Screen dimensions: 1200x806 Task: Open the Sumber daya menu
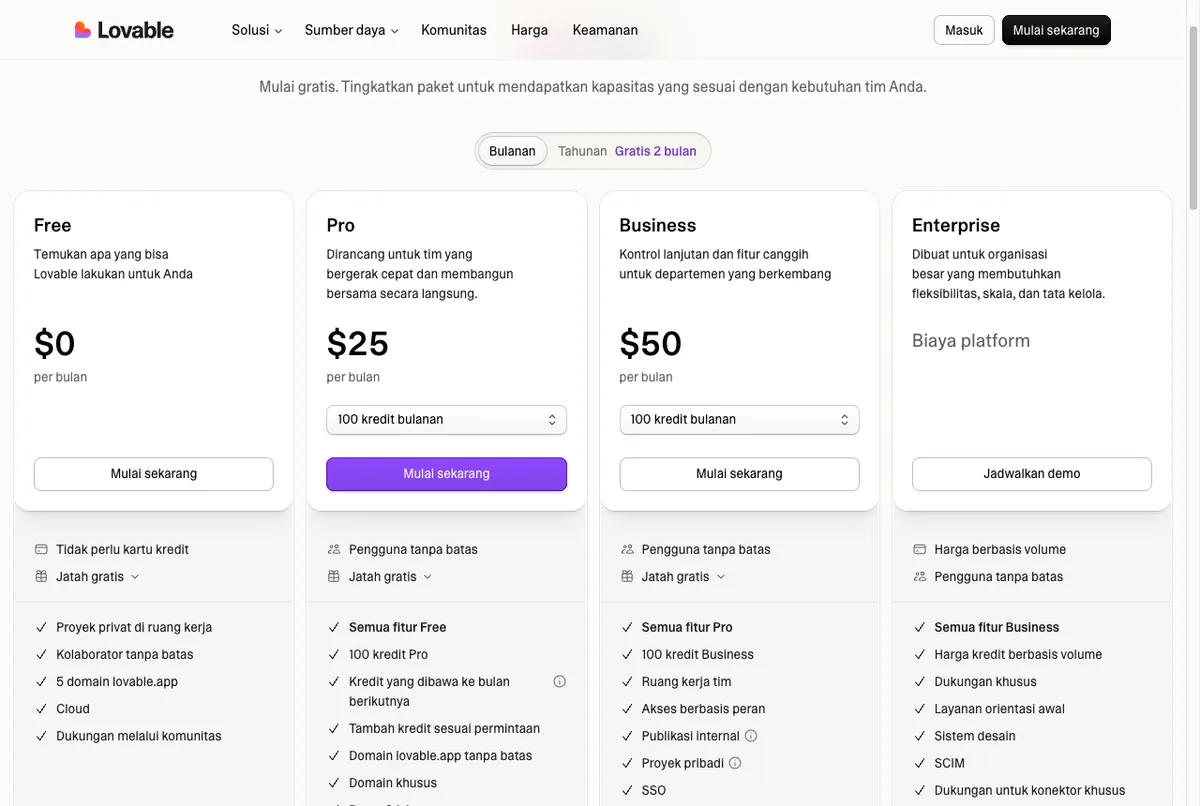[351, 30]
